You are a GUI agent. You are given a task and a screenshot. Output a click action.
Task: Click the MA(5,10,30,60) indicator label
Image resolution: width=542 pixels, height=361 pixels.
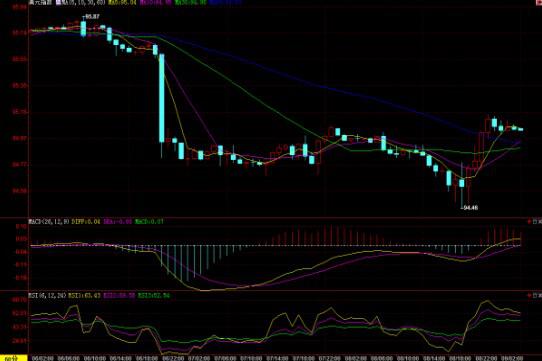[83, 2]
